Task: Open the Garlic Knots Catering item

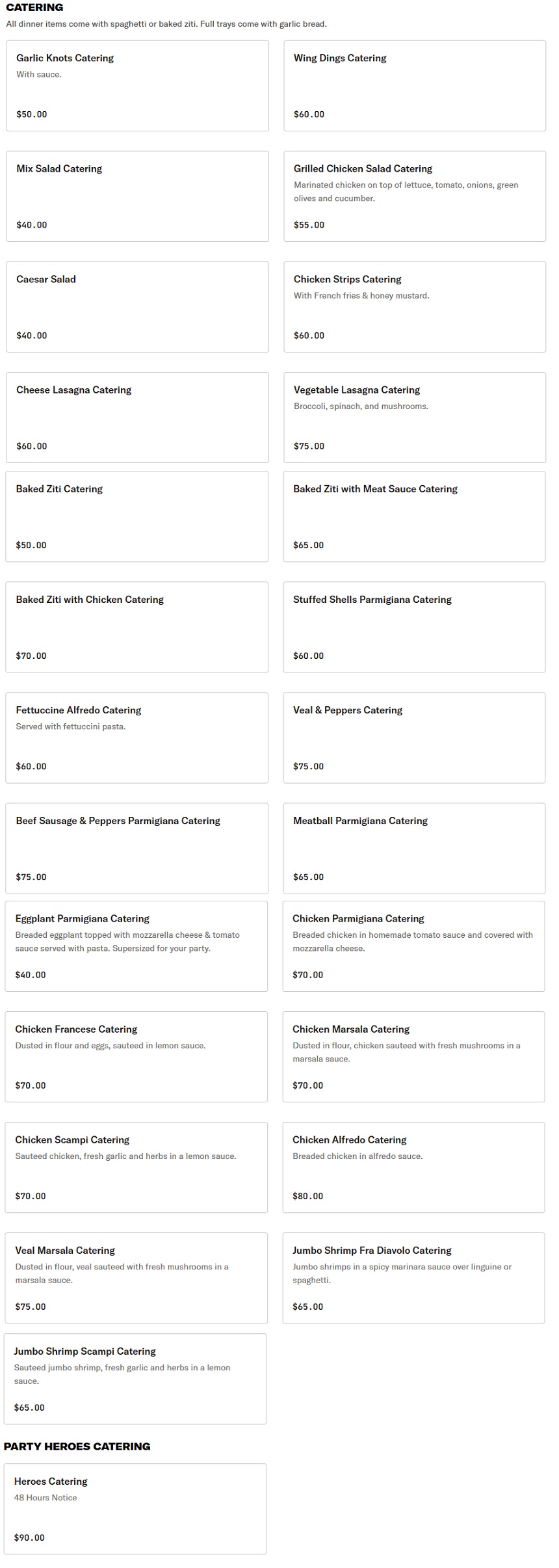Action: [137, 86]
